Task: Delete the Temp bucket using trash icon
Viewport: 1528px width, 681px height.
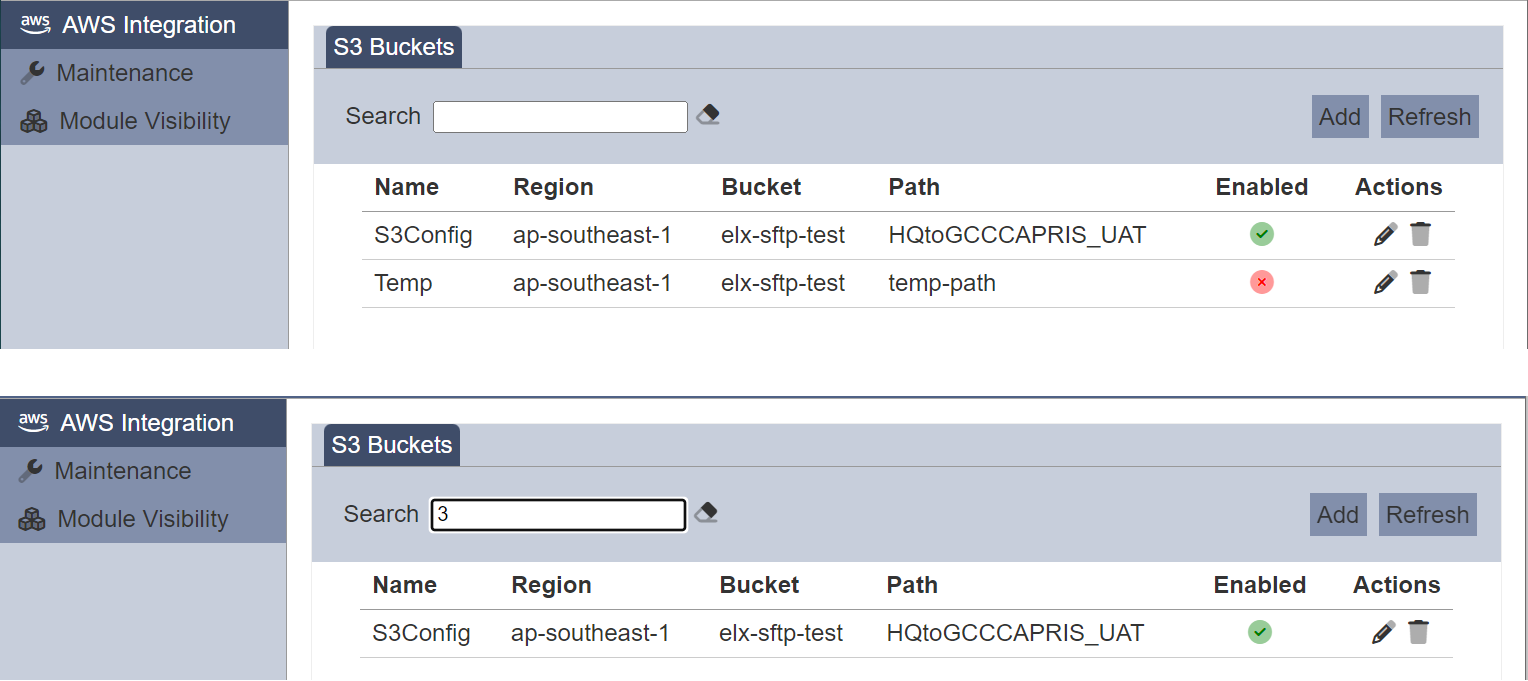Action: 1420,283
